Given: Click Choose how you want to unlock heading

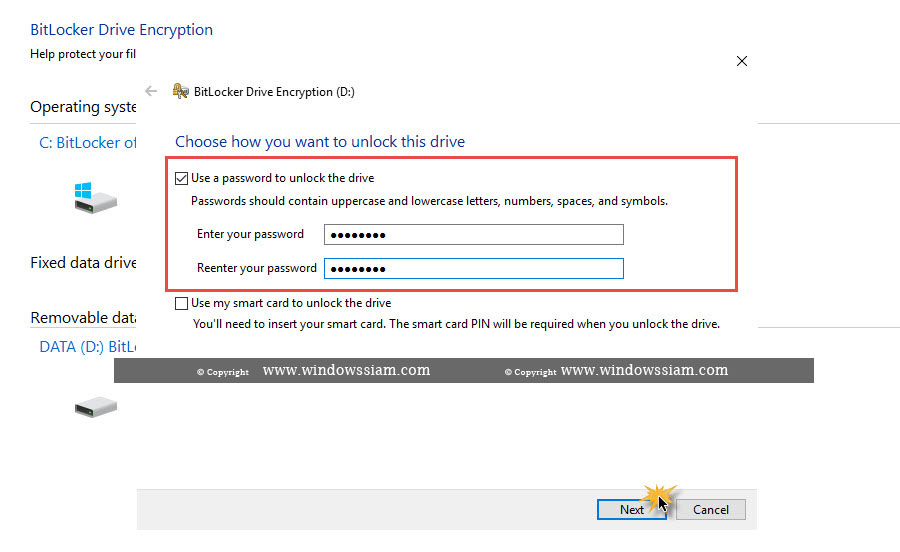Looking at the screenshot, I should (x=320, y=142).
